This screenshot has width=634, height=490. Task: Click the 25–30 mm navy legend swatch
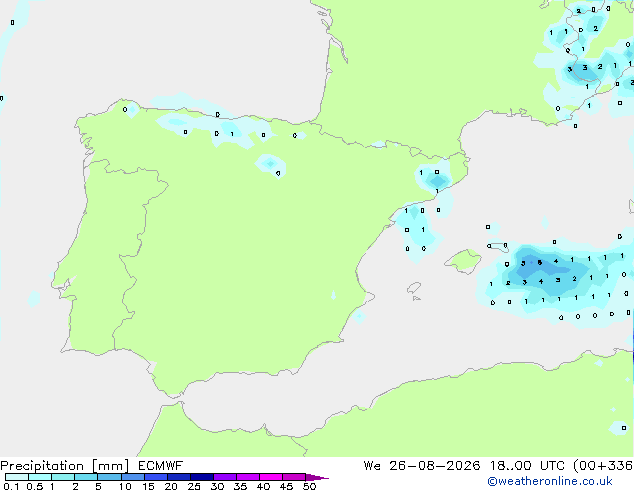tap(201, 477)
